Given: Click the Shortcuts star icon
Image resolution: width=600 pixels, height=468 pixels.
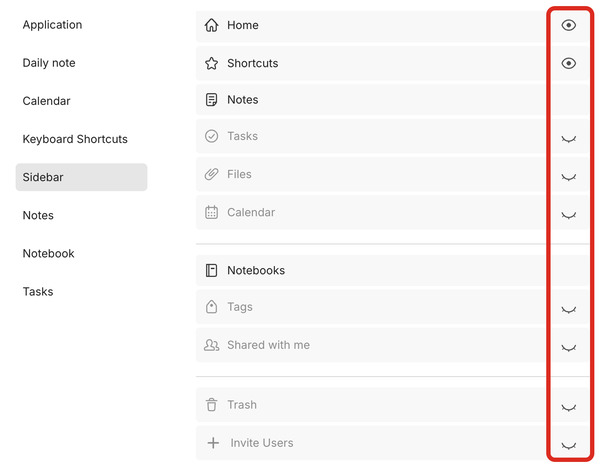Looking at the screenshot, I should [x=211, y=63].
